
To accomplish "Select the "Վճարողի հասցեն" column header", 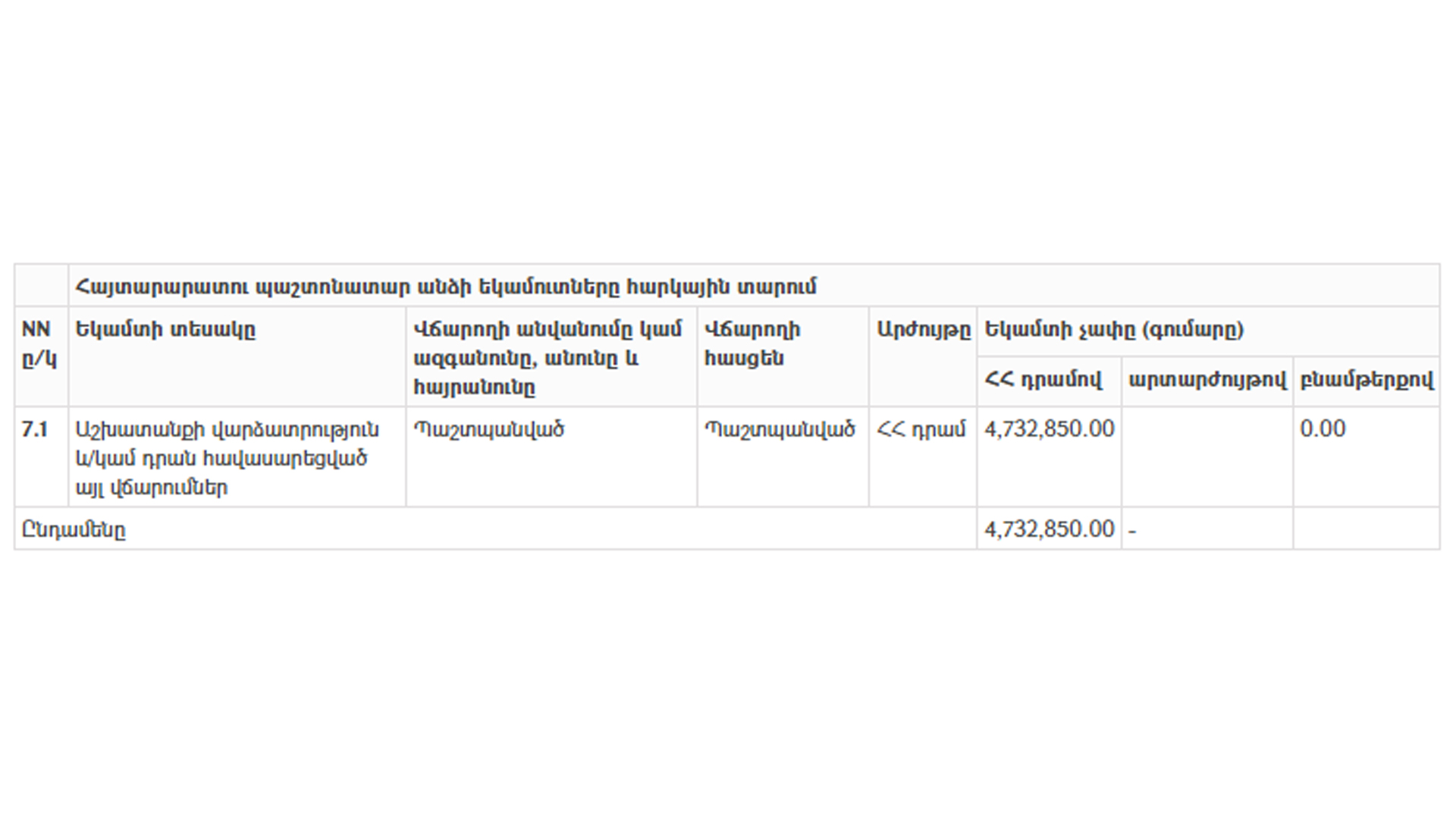I will pyautogui.click(x=752, y=344).
